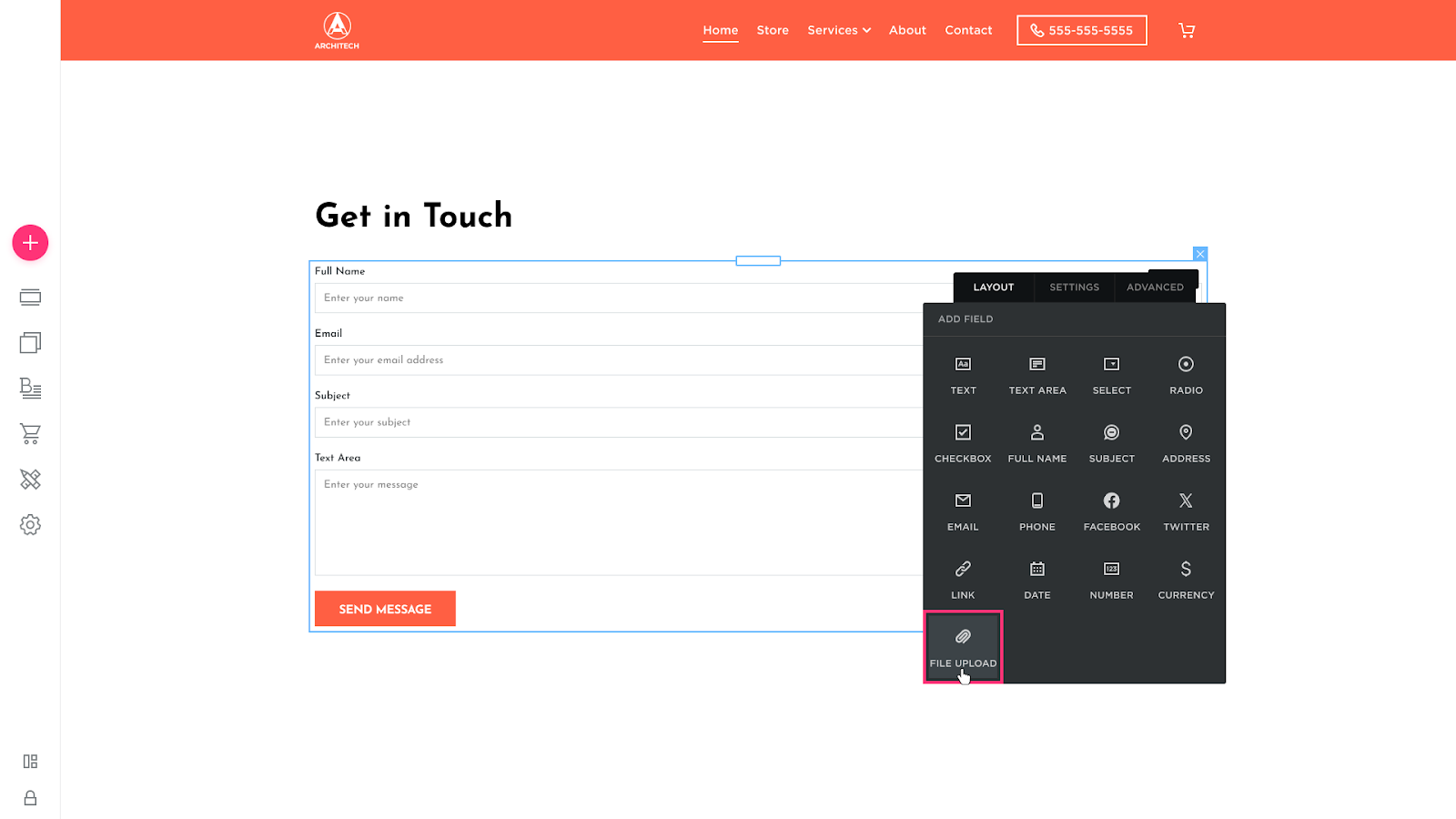This screenshot has width=1456, height=819.
Task: Add a Text Area field
Action: pos(1037,376)
